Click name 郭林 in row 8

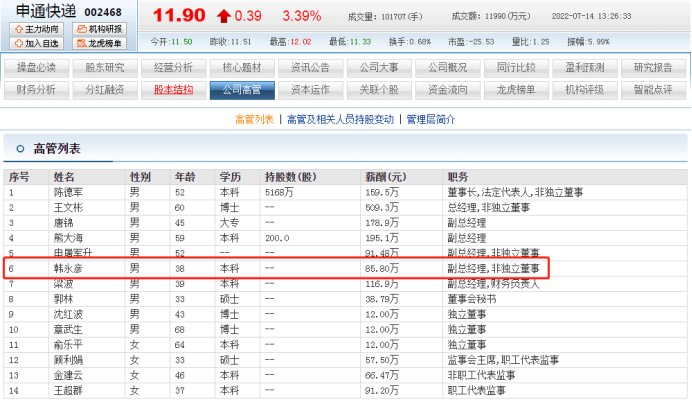64,299
